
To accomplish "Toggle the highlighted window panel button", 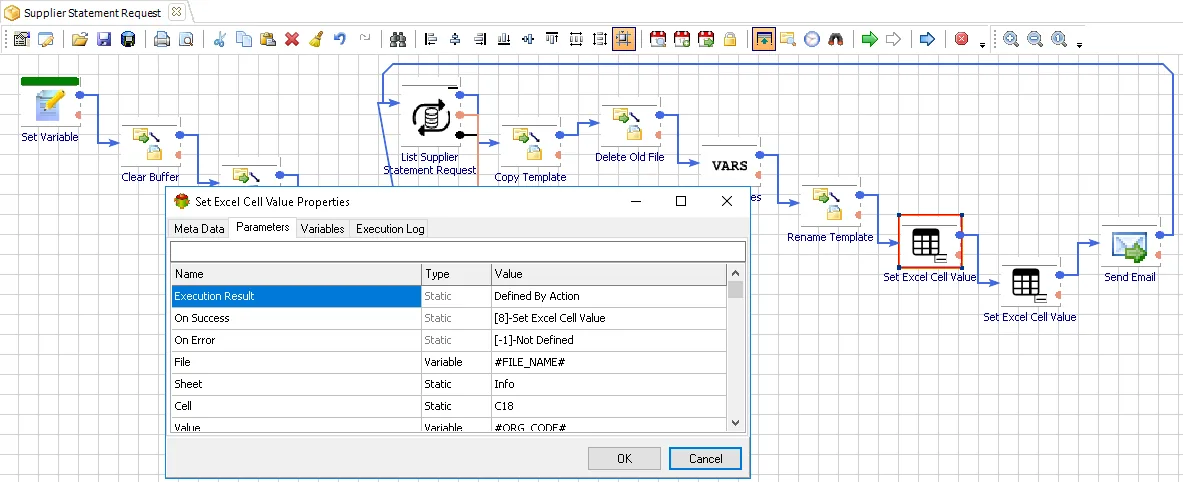I will 764,39.
